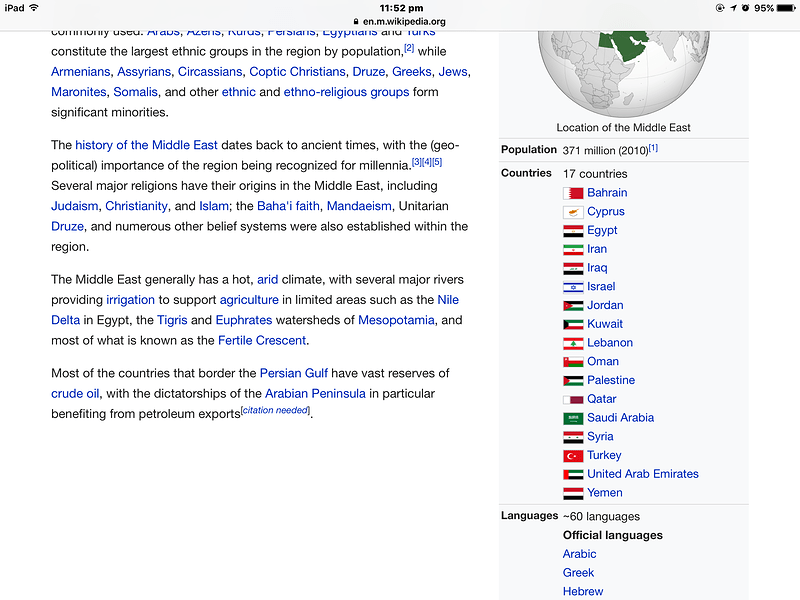Open 'history of the Middle East' link

(x=146, y=145)
